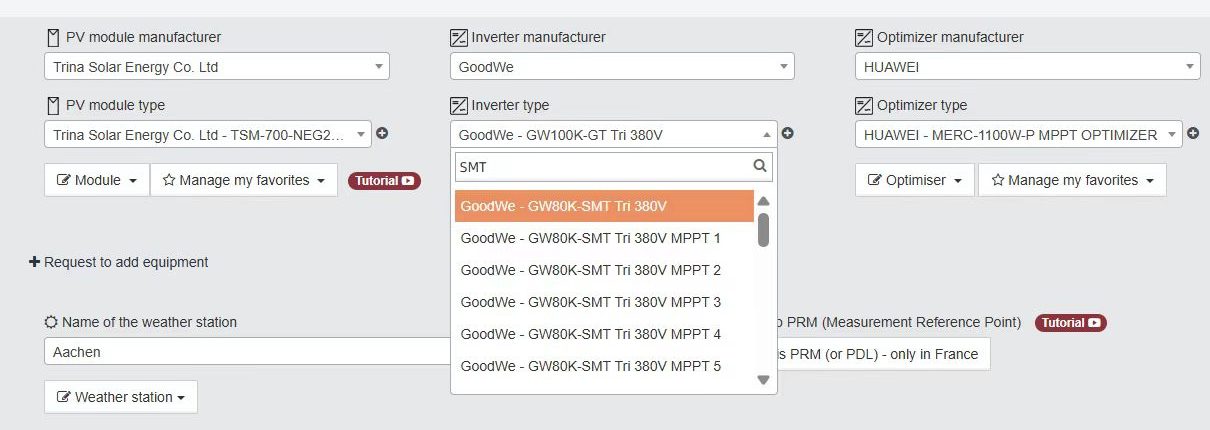Open Optimizer manufacturer HUAWEI dropdown
Viewport: 1210px width, 430px height.
pyautogui.click(x=1028, y=67)
